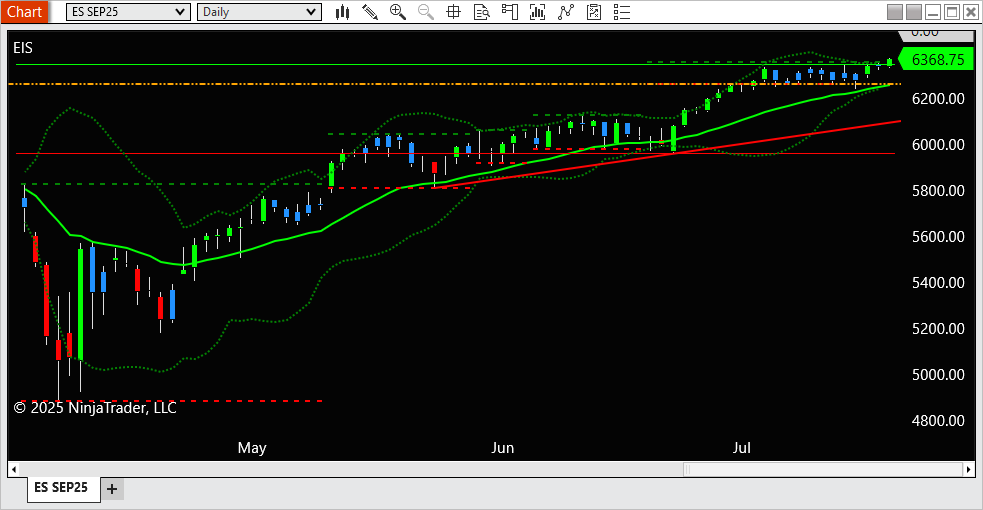Click the 5600.00 price axis label
This screenshot has width=983, height=510.
938,237
